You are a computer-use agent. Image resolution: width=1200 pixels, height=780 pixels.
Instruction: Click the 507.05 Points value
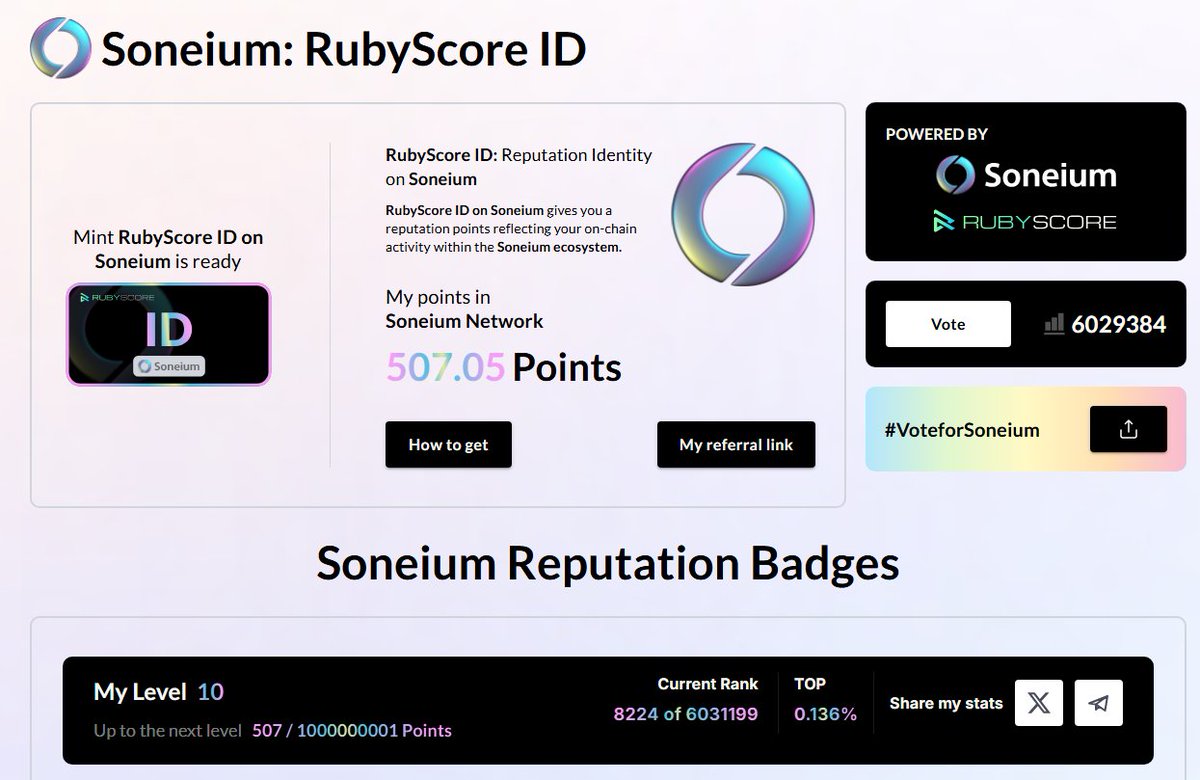tap(504, 367)
